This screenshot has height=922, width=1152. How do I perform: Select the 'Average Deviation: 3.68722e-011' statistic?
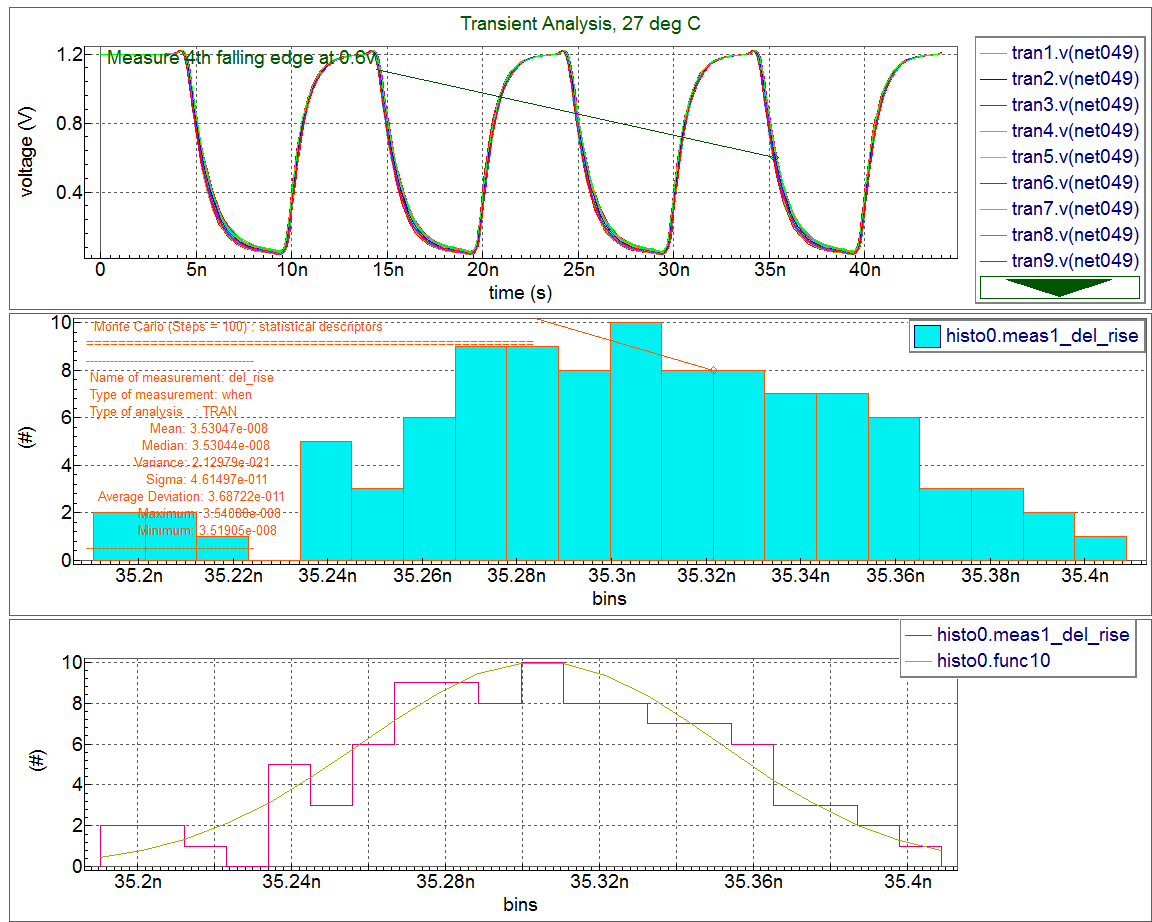(191, 497)
